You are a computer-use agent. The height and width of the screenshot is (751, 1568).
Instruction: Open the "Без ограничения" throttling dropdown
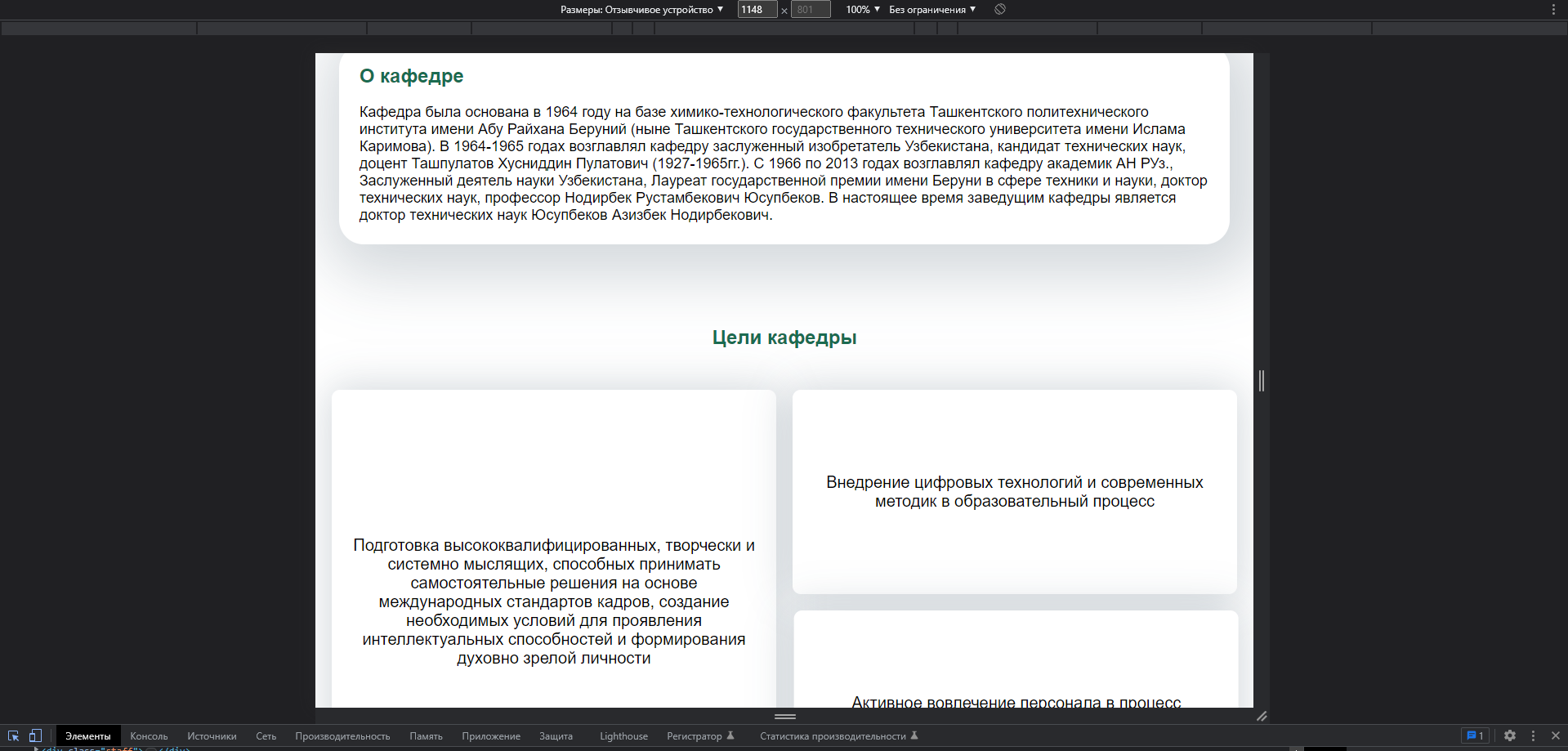click(932, 10)
